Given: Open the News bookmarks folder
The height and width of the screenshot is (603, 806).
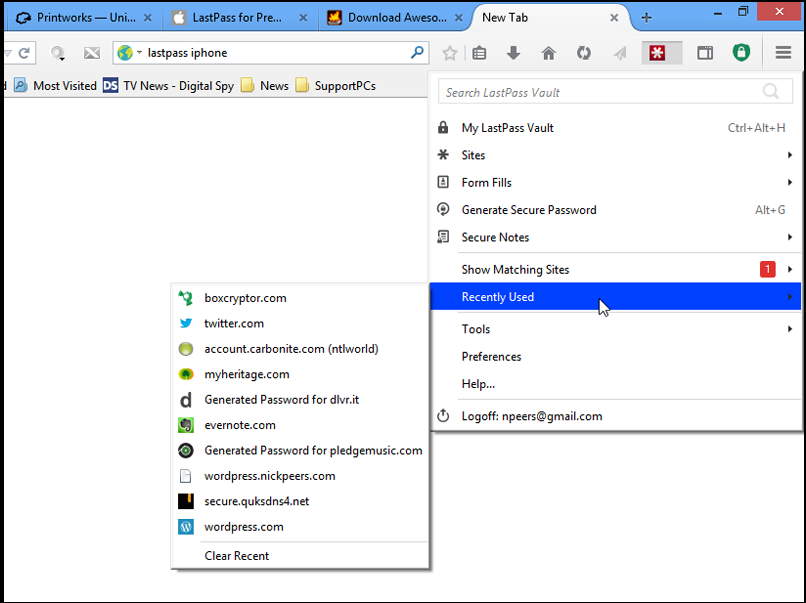Looking at the screenshot, I should click(265, 86).
